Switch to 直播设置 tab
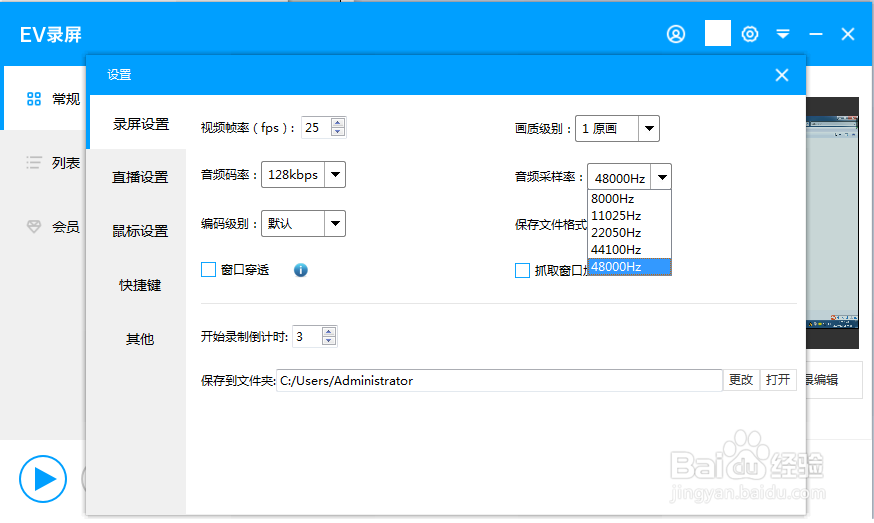Viewport: 874px width, 523px height. pyautogui.click(x=138, y=177)
